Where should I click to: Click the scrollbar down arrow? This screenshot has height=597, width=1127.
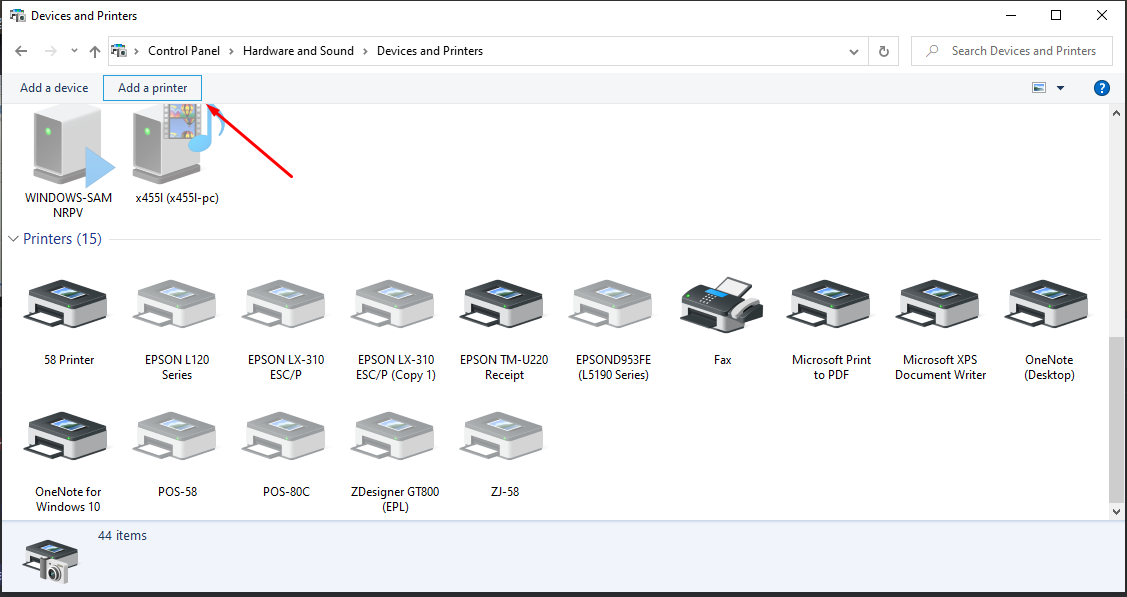click(x=1116, y=512)
